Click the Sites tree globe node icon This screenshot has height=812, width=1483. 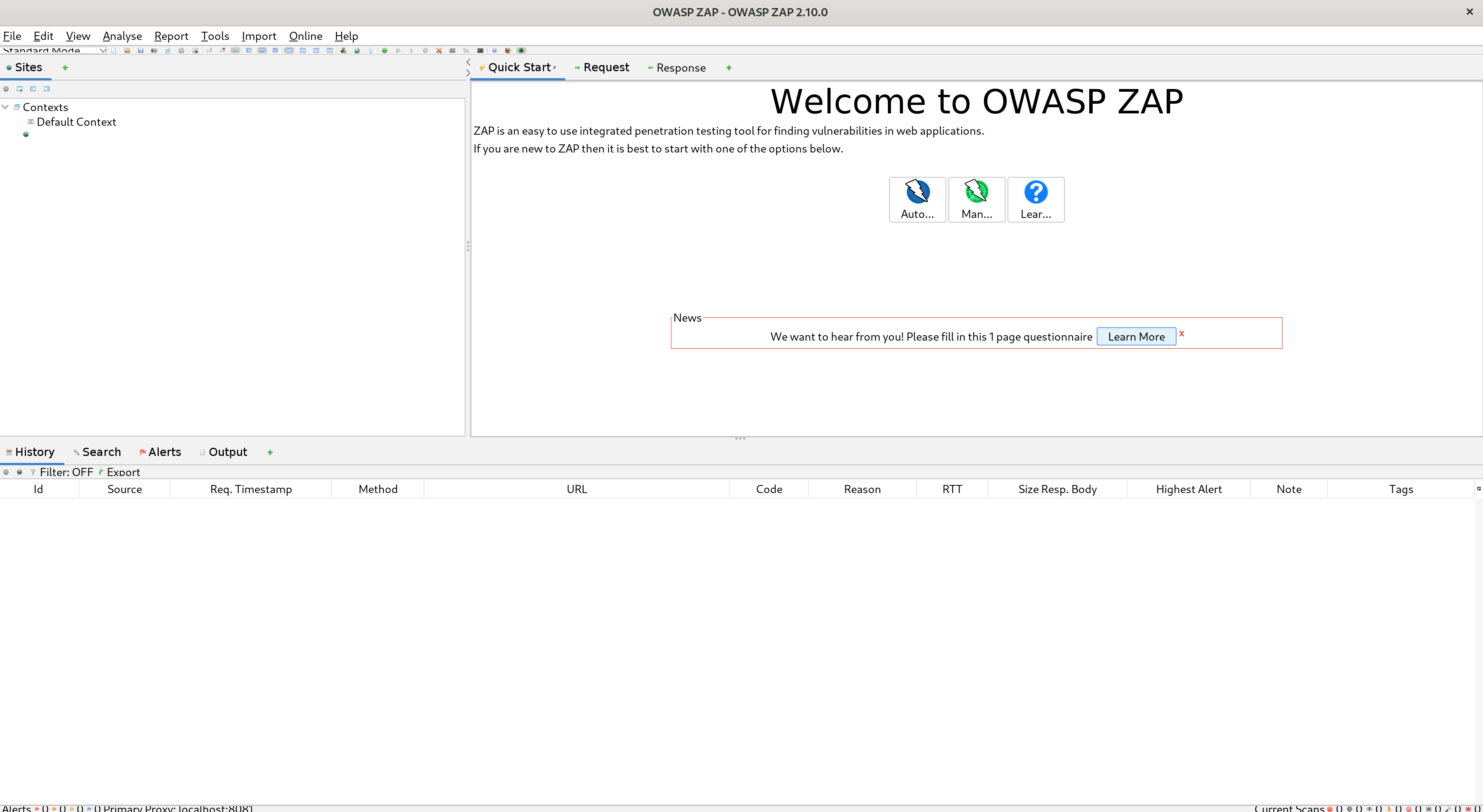click(x=26, y=134)
